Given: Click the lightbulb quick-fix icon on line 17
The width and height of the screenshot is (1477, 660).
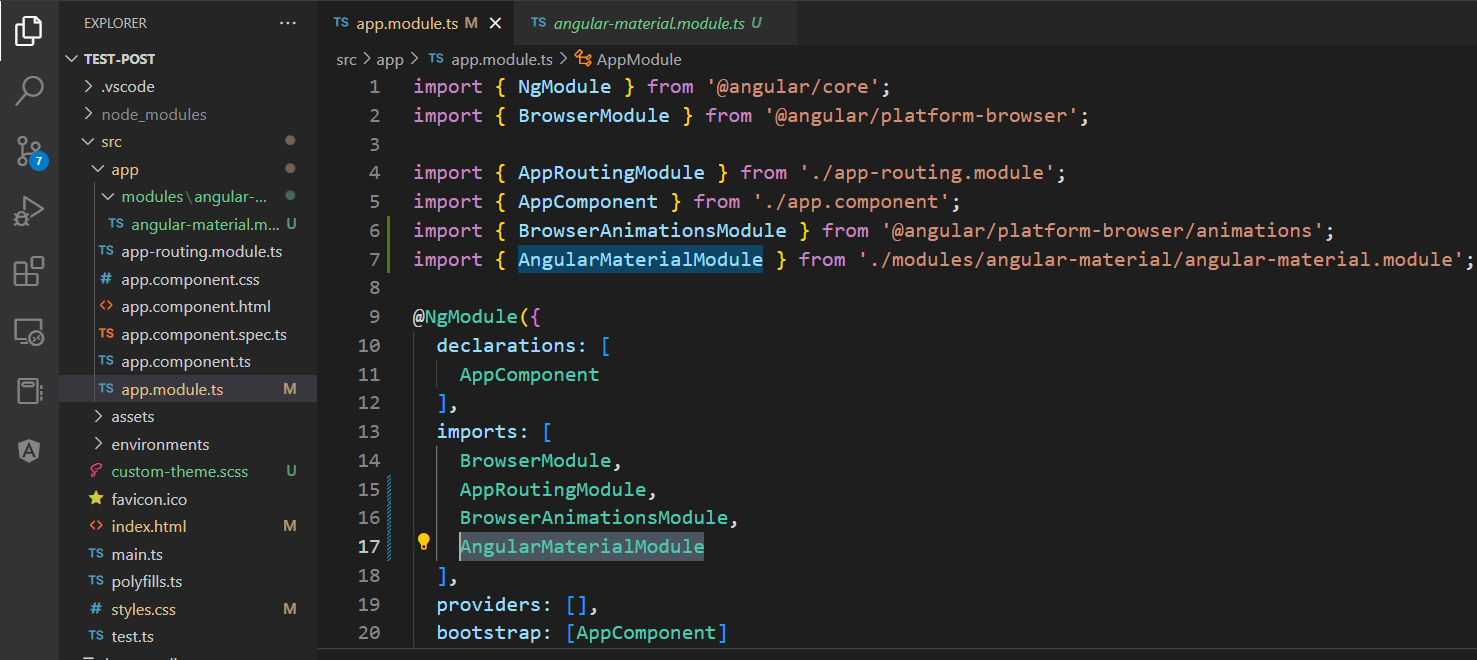Looking at the screenshot, I should point(423,542).
